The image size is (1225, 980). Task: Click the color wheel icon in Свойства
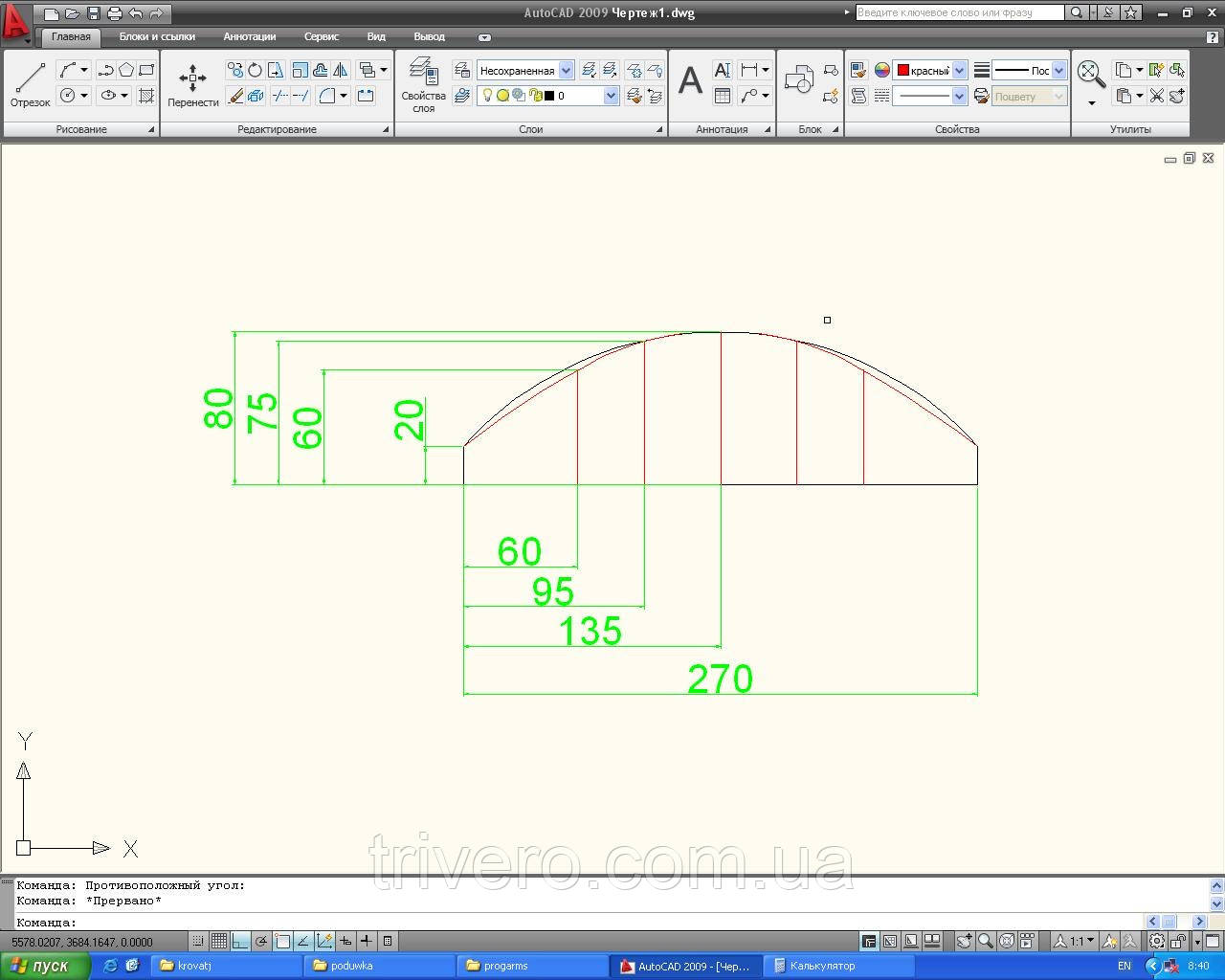point(882,70)
